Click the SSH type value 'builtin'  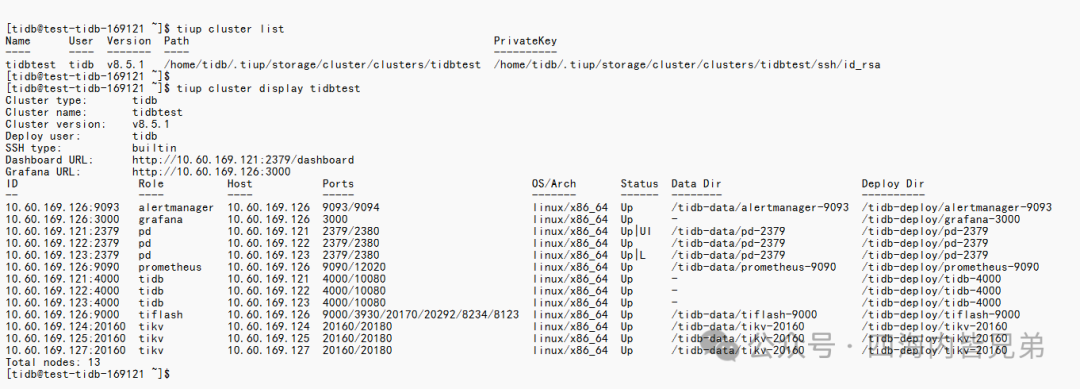[x=154, y=148]
